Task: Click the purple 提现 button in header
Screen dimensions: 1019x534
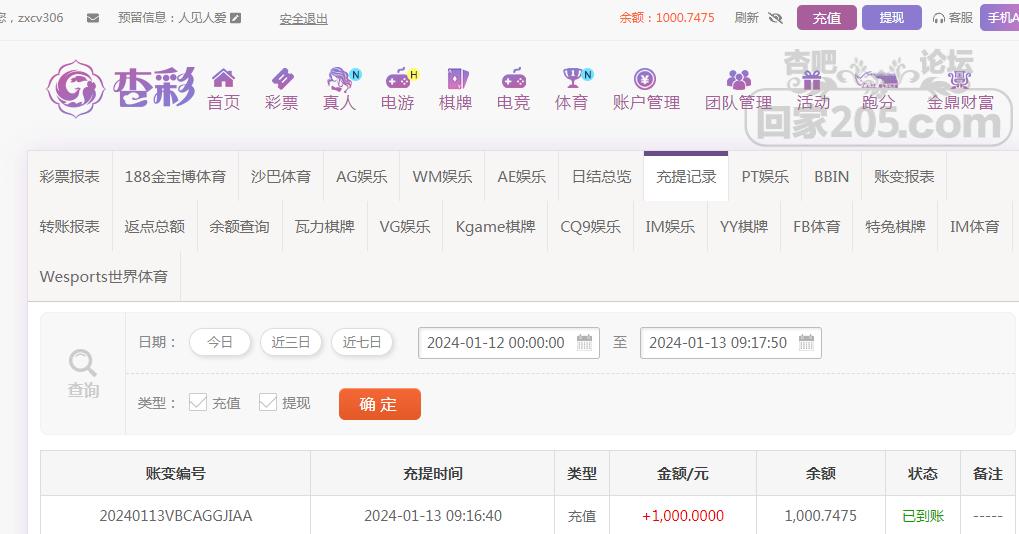Action: [891, 18]
